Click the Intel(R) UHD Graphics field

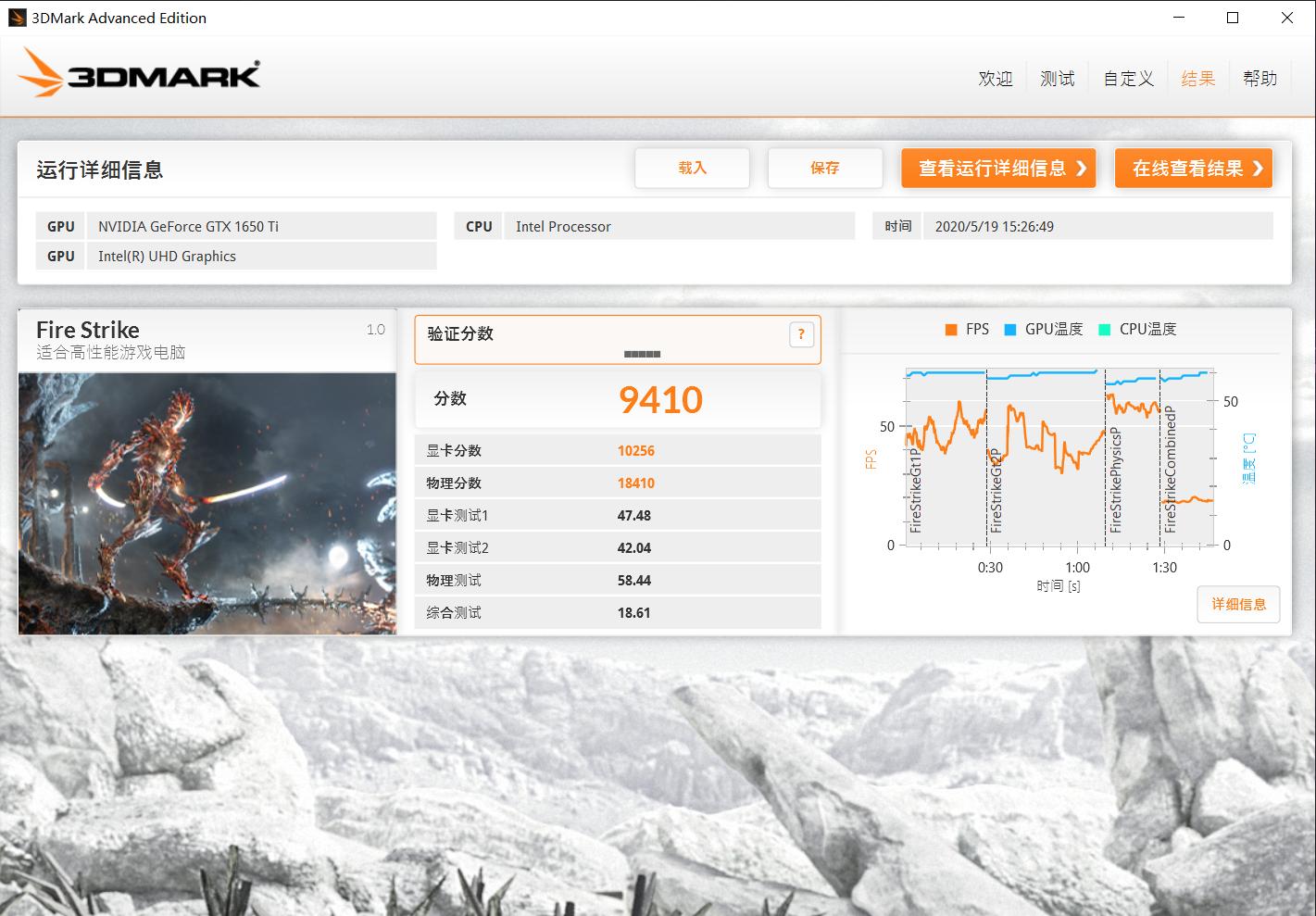261,257
